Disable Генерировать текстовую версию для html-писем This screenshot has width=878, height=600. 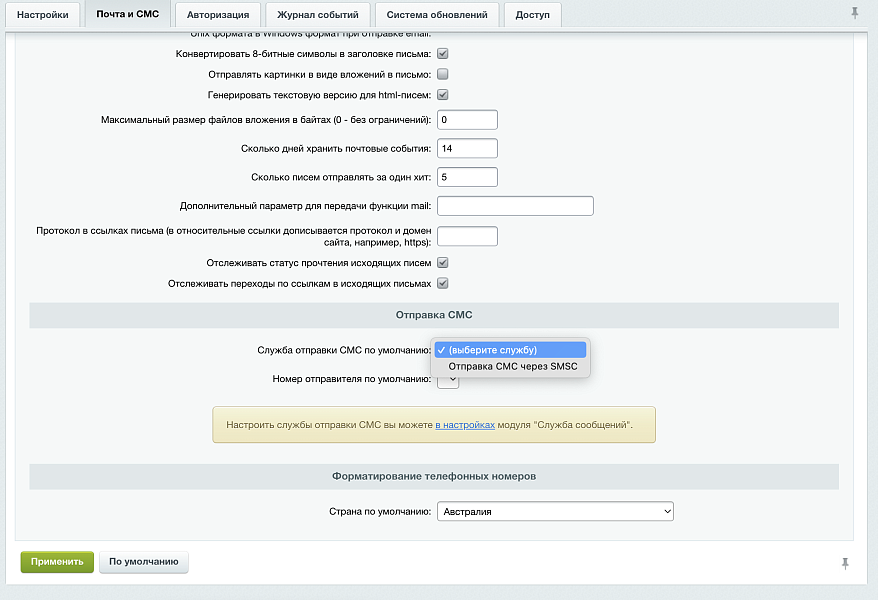[x=442, y=93]
